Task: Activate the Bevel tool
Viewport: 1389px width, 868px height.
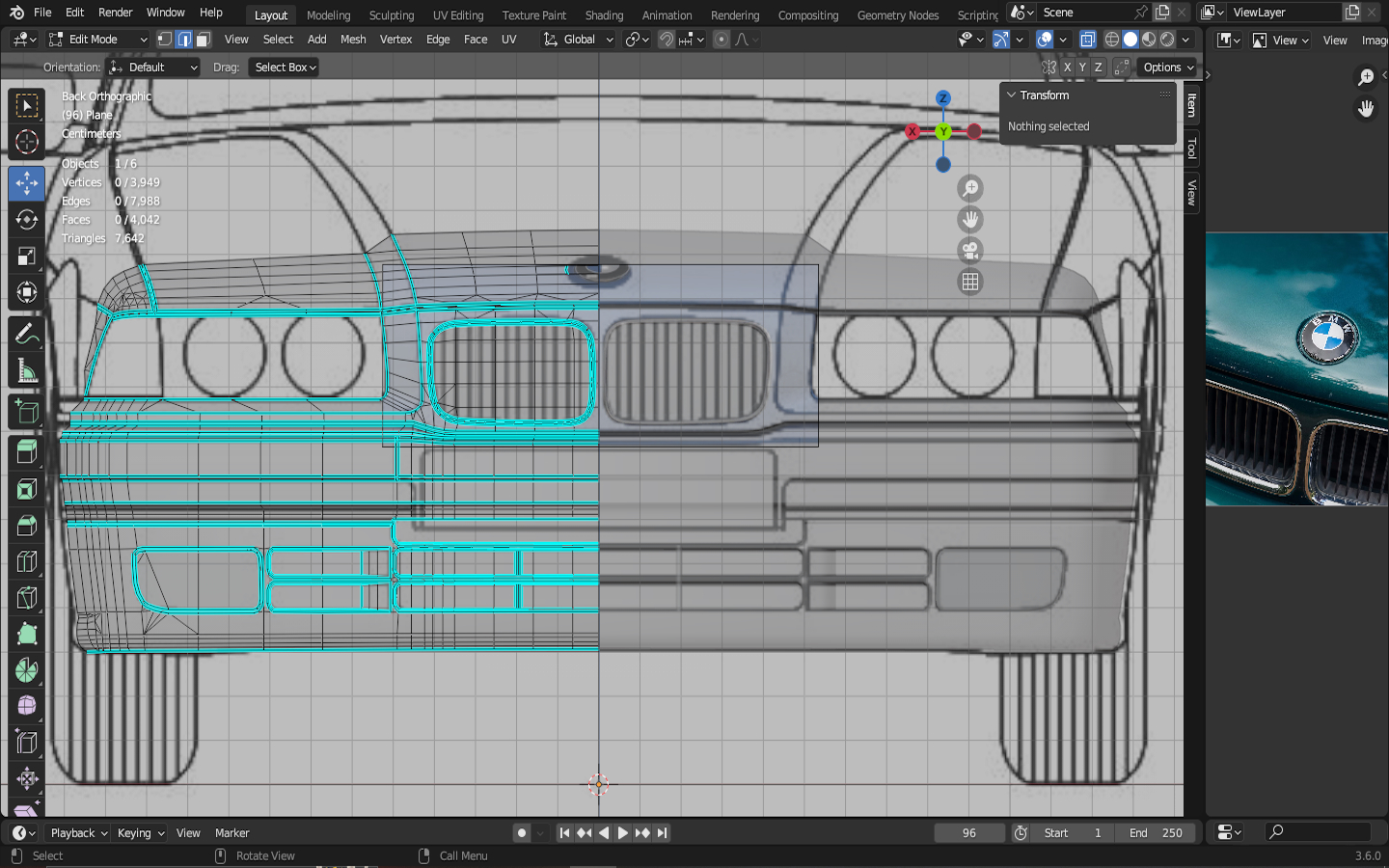Action: (27, 526)
